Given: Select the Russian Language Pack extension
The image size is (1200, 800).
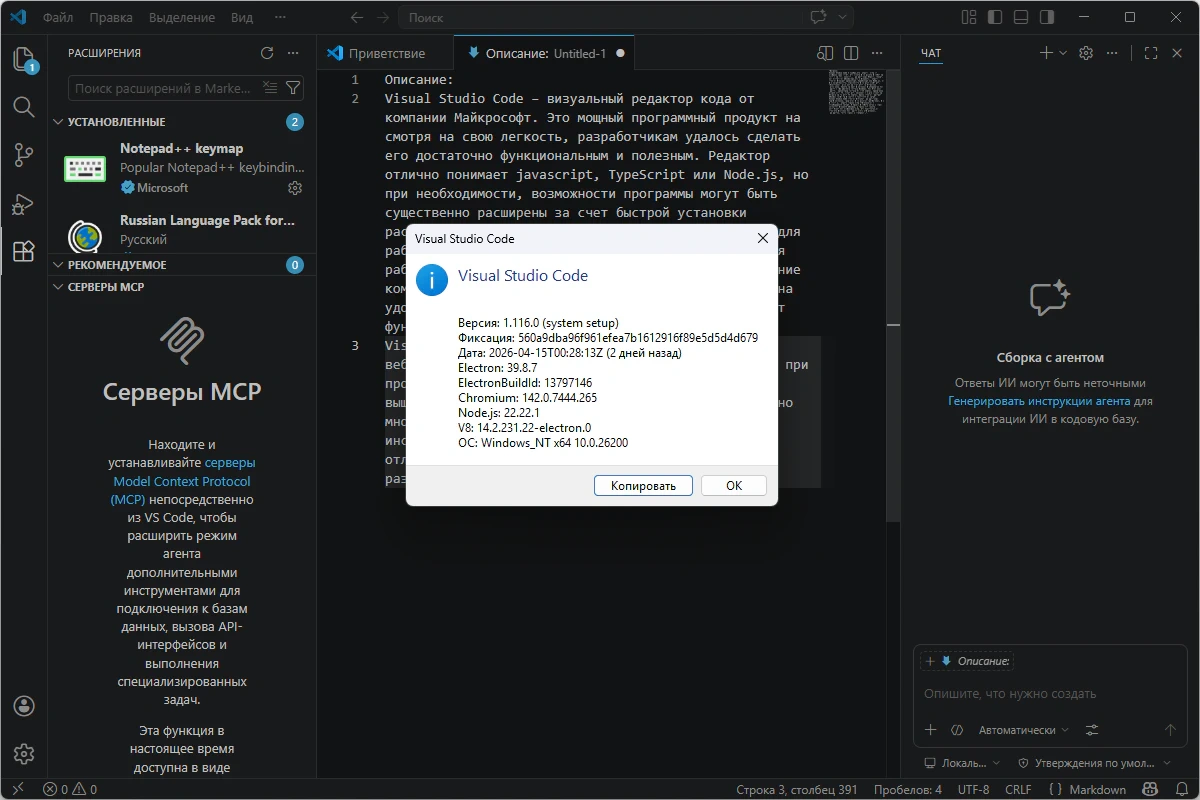Looking at the screenshot, I should pyautogui.click(x=182, y=229).
